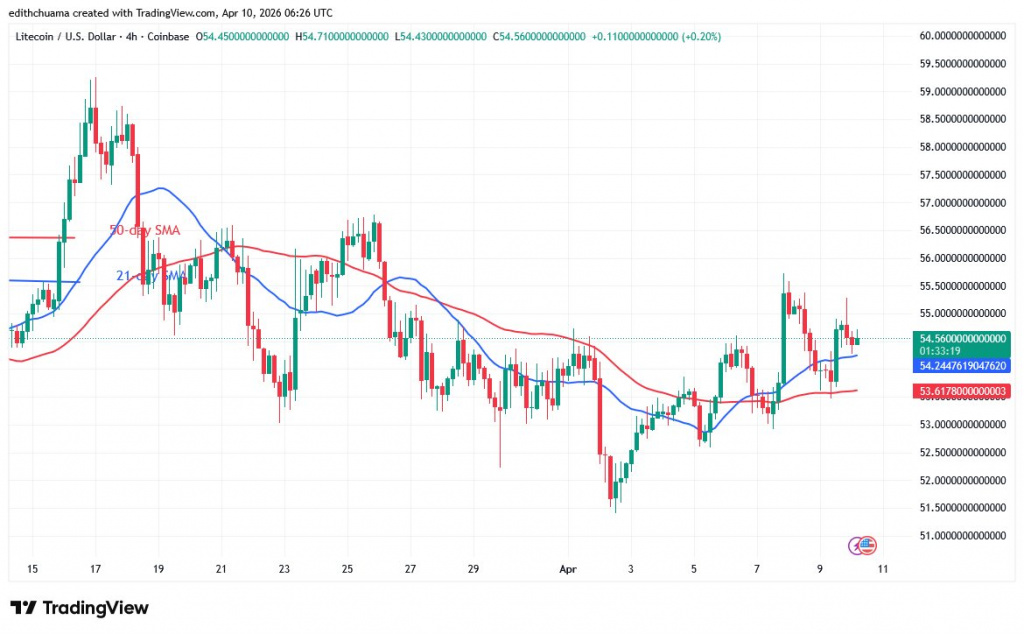Viewport: 1024px width, 634px height.
Task: Click the TradingView logo in the bottom left
Action: (x=80, y=608)
